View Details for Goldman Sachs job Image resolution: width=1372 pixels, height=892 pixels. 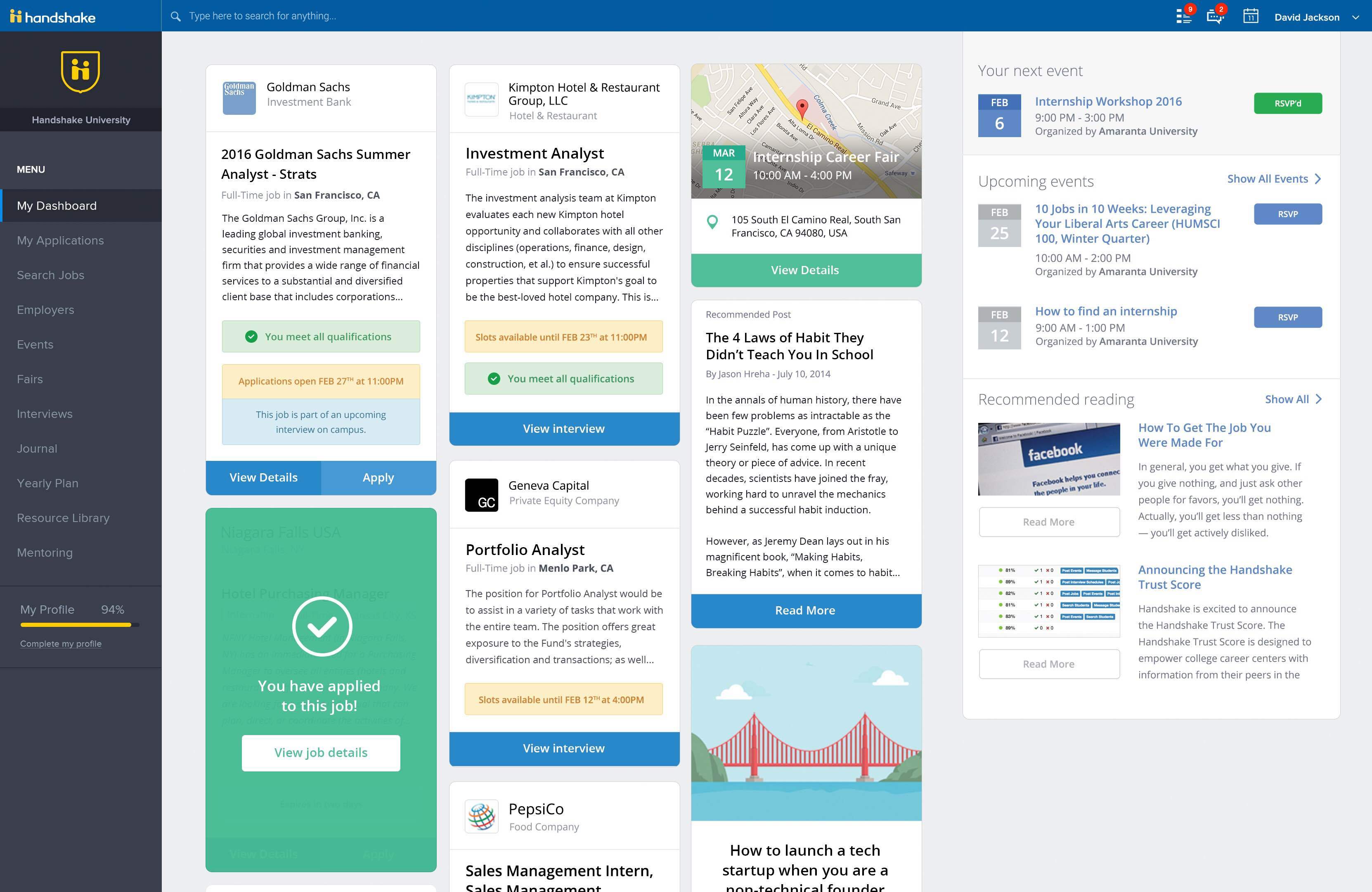263,477
